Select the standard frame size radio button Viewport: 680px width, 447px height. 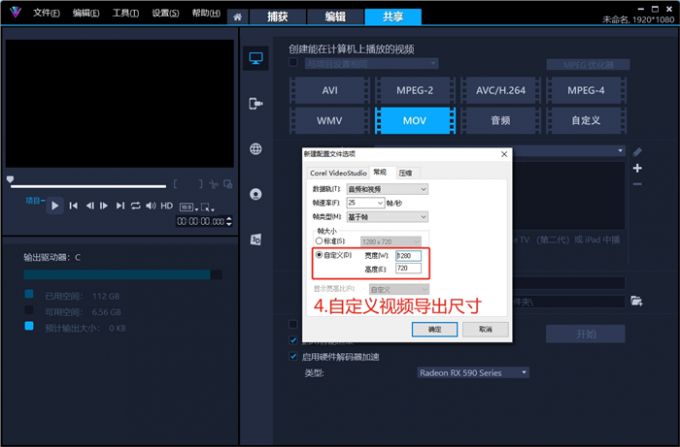pyautogui.click(x=319, y=241)
